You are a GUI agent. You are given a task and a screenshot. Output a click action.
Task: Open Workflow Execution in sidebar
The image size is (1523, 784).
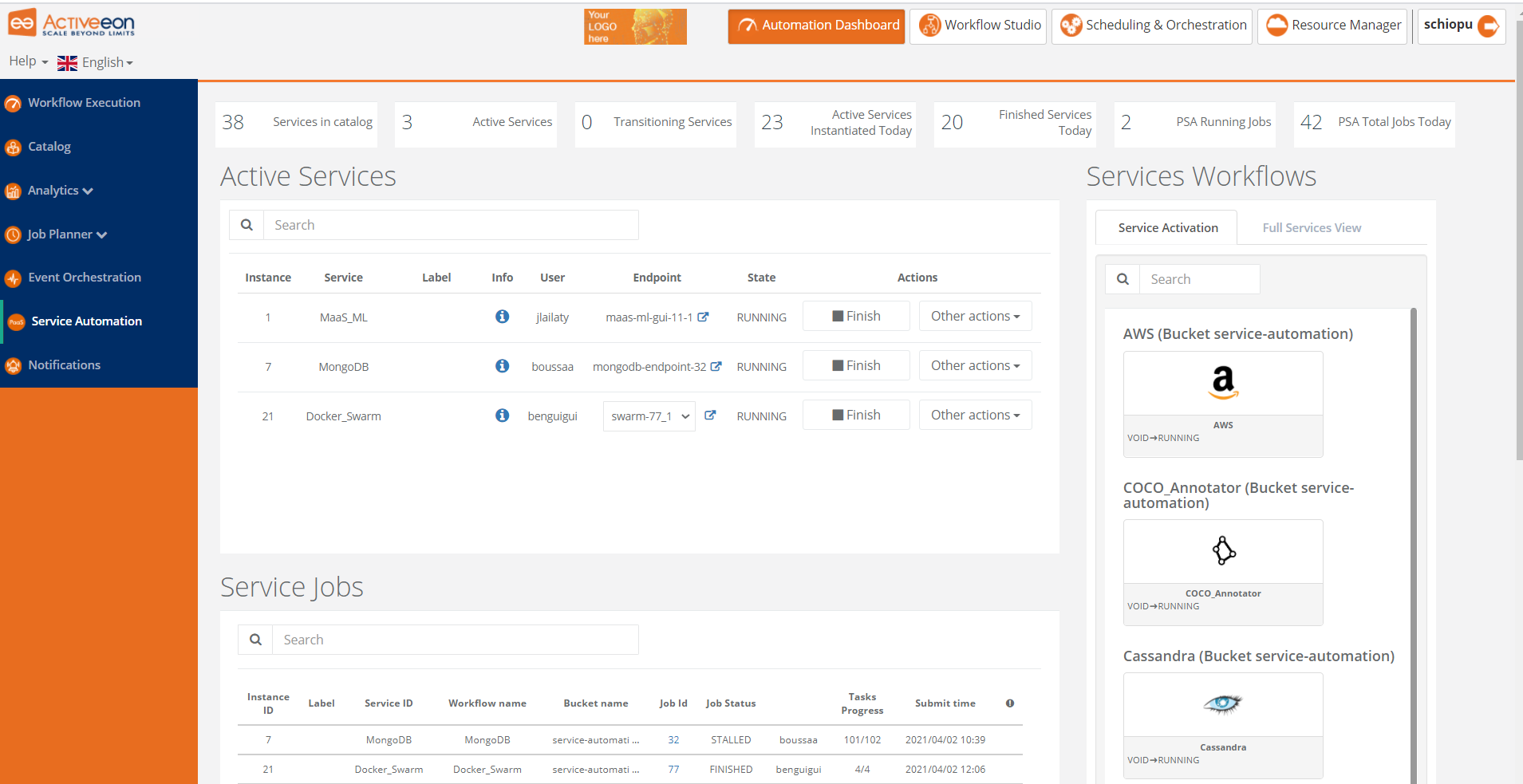84,103
